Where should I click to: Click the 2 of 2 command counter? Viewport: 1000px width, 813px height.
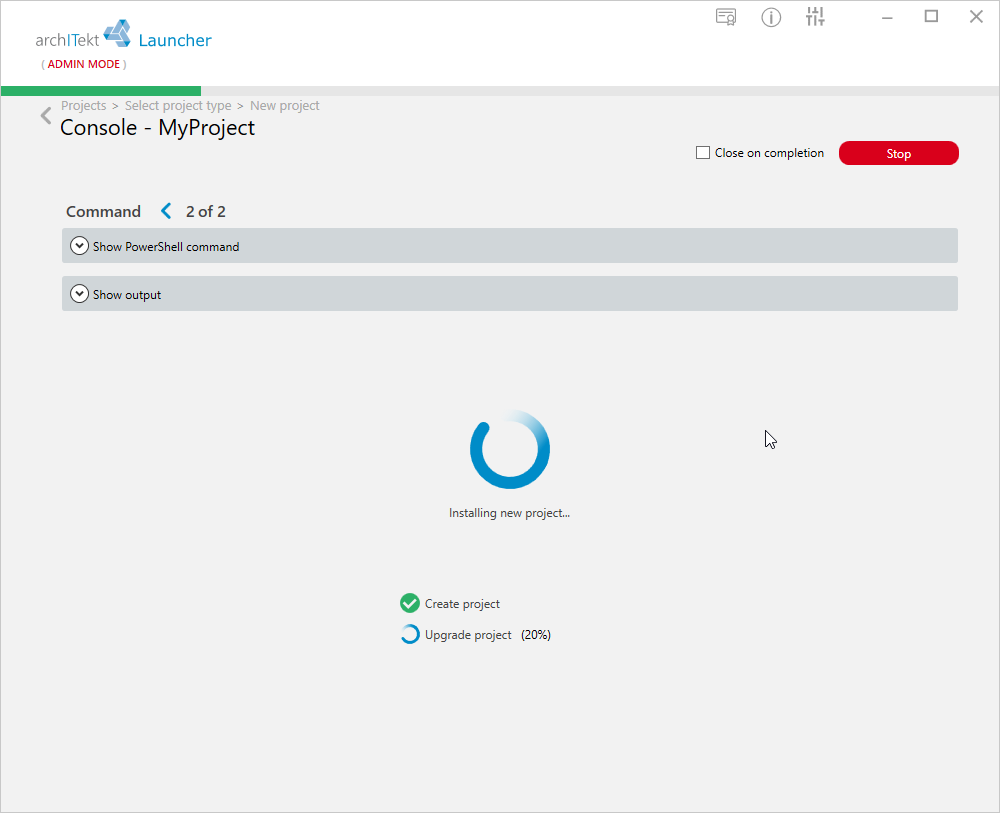[x=206, y=212]
